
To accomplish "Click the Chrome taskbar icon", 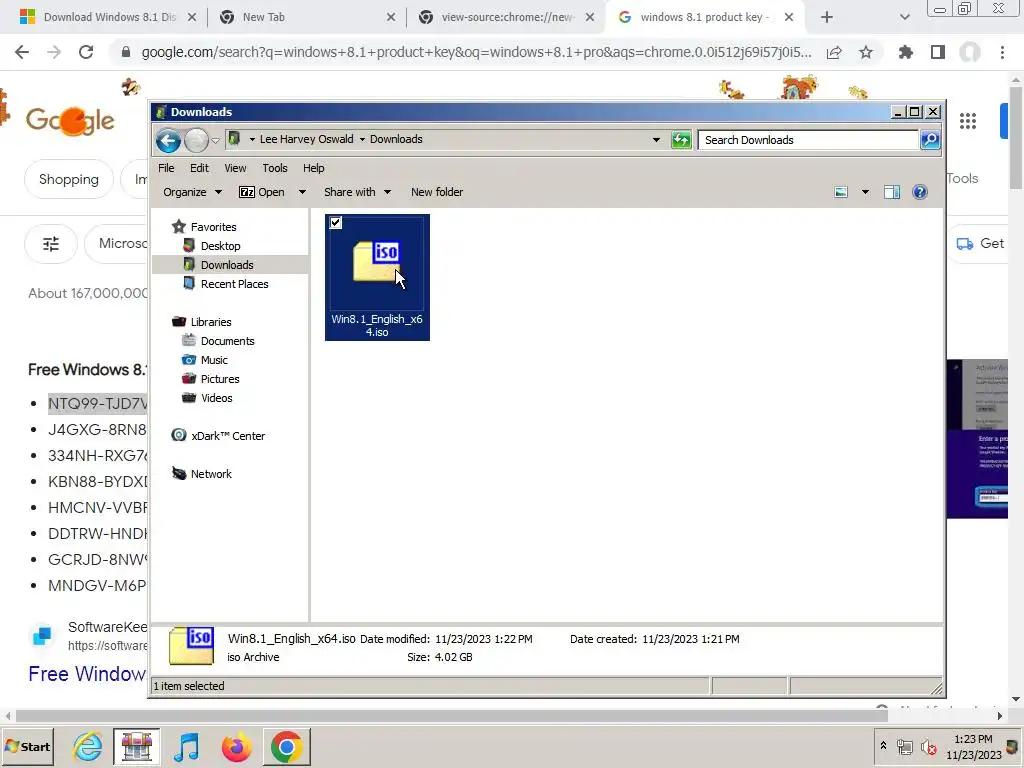I will click(x=287, y=746).
